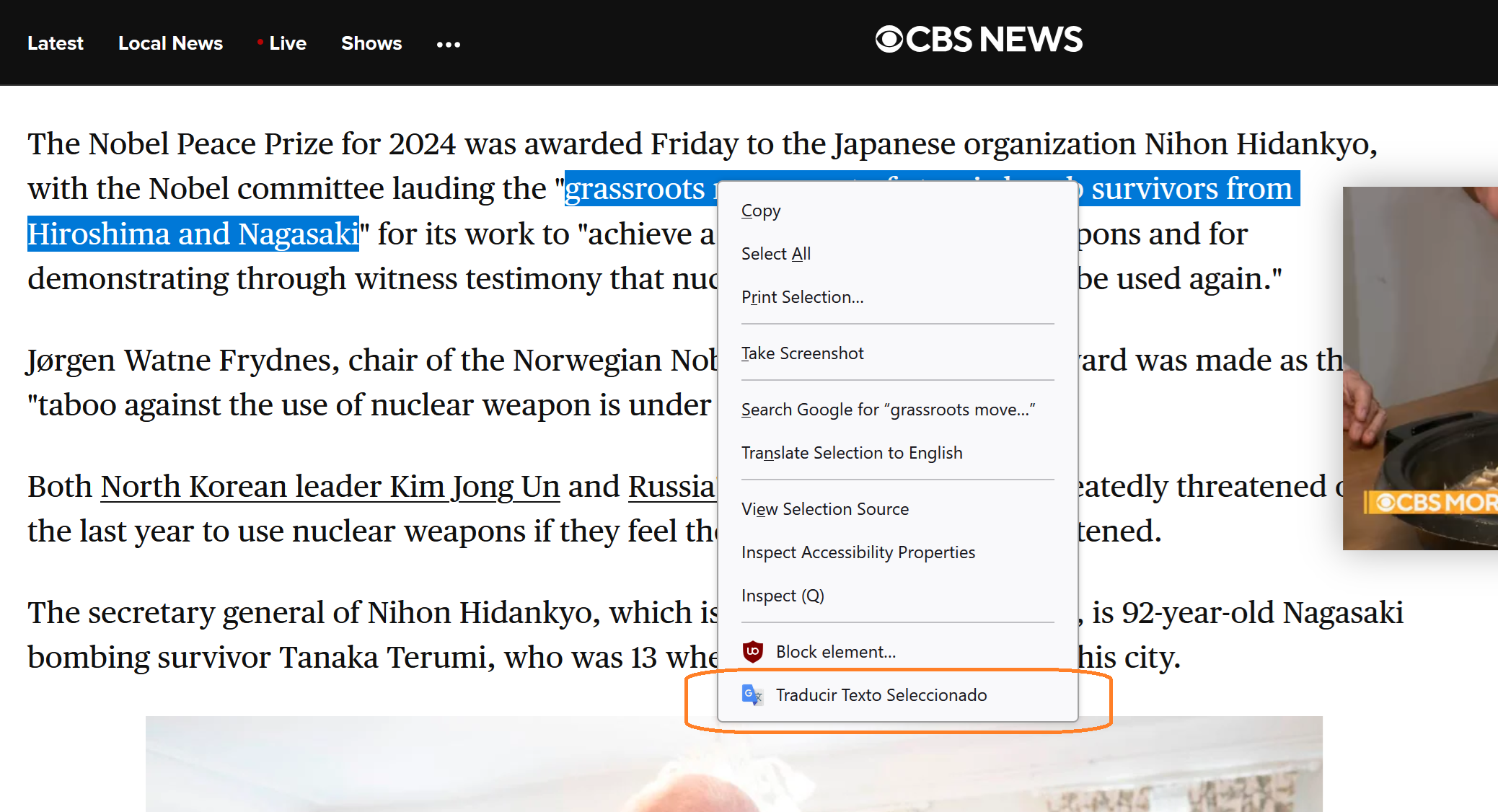Choose Select All in context menu
1498x812 pixels.
click(897, 254)
